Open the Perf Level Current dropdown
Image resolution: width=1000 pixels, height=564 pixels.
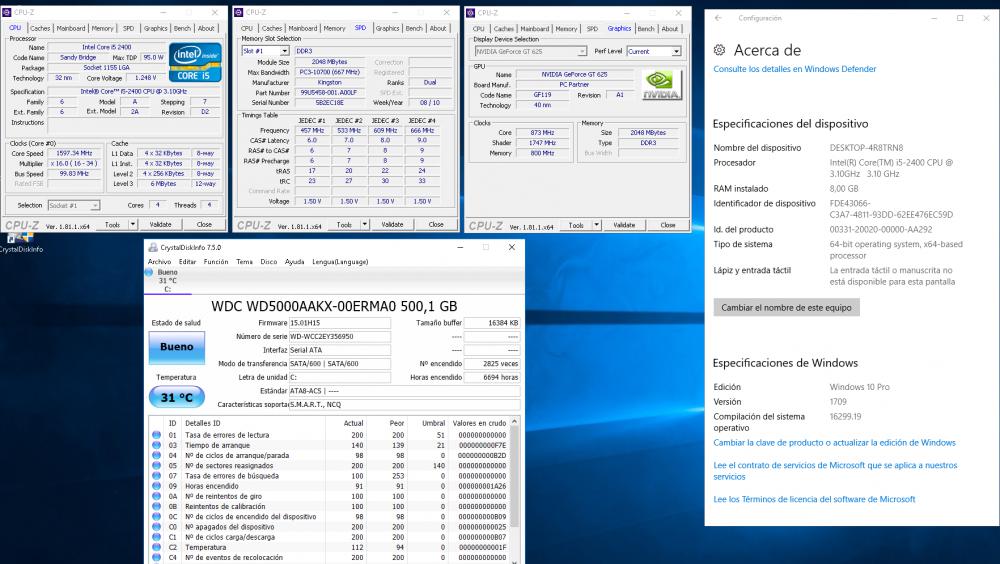click(676, 52)
